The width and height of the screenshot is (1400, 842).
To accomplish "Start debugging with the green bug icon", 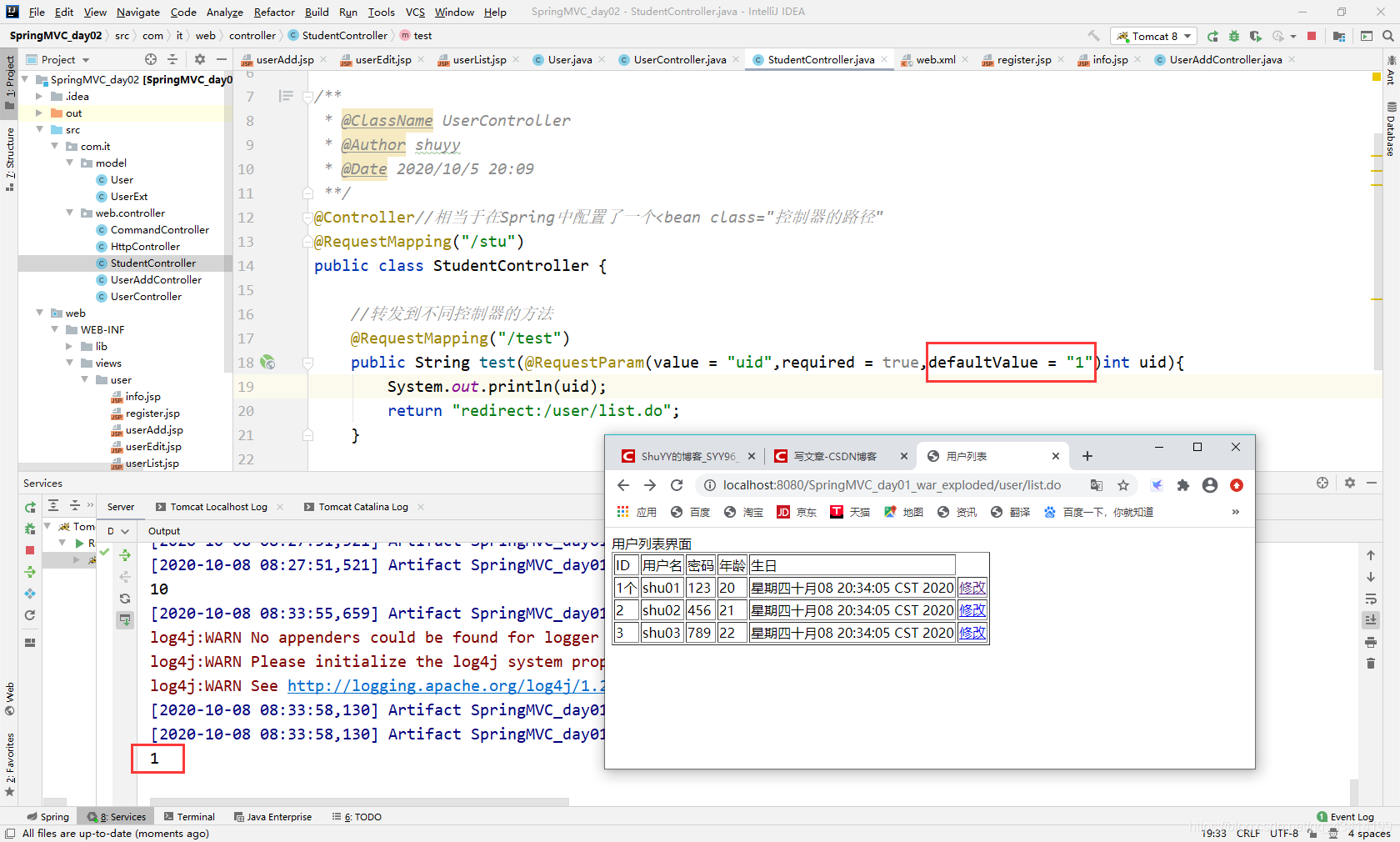I will click(1234, 36).
